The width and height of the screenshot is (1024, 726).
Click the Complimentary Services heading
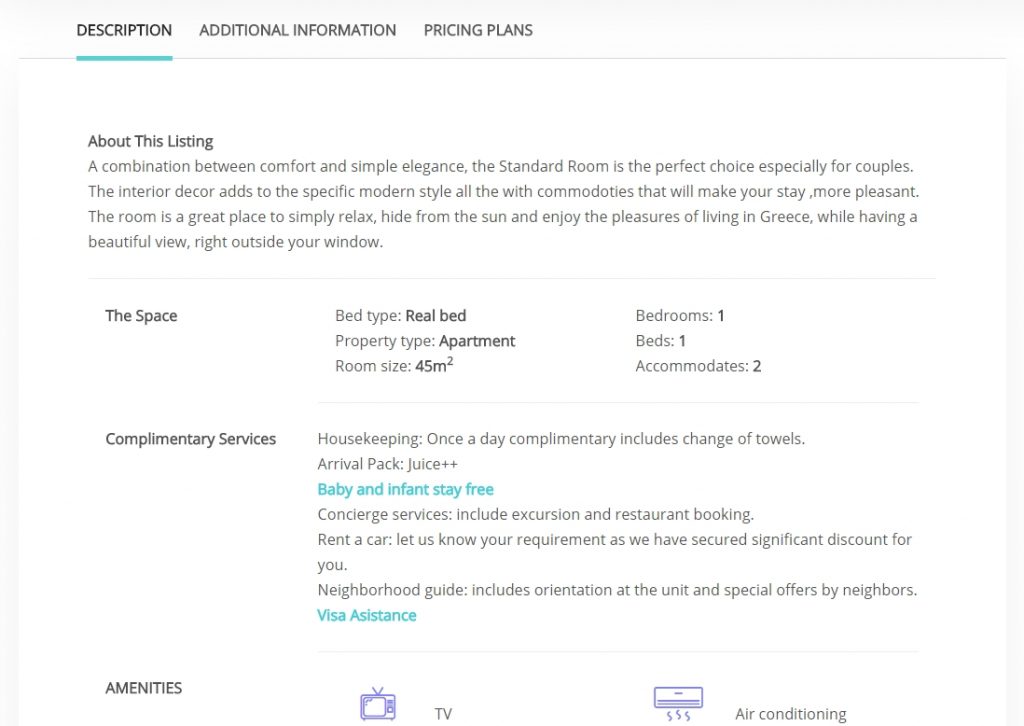coord(191,439)
